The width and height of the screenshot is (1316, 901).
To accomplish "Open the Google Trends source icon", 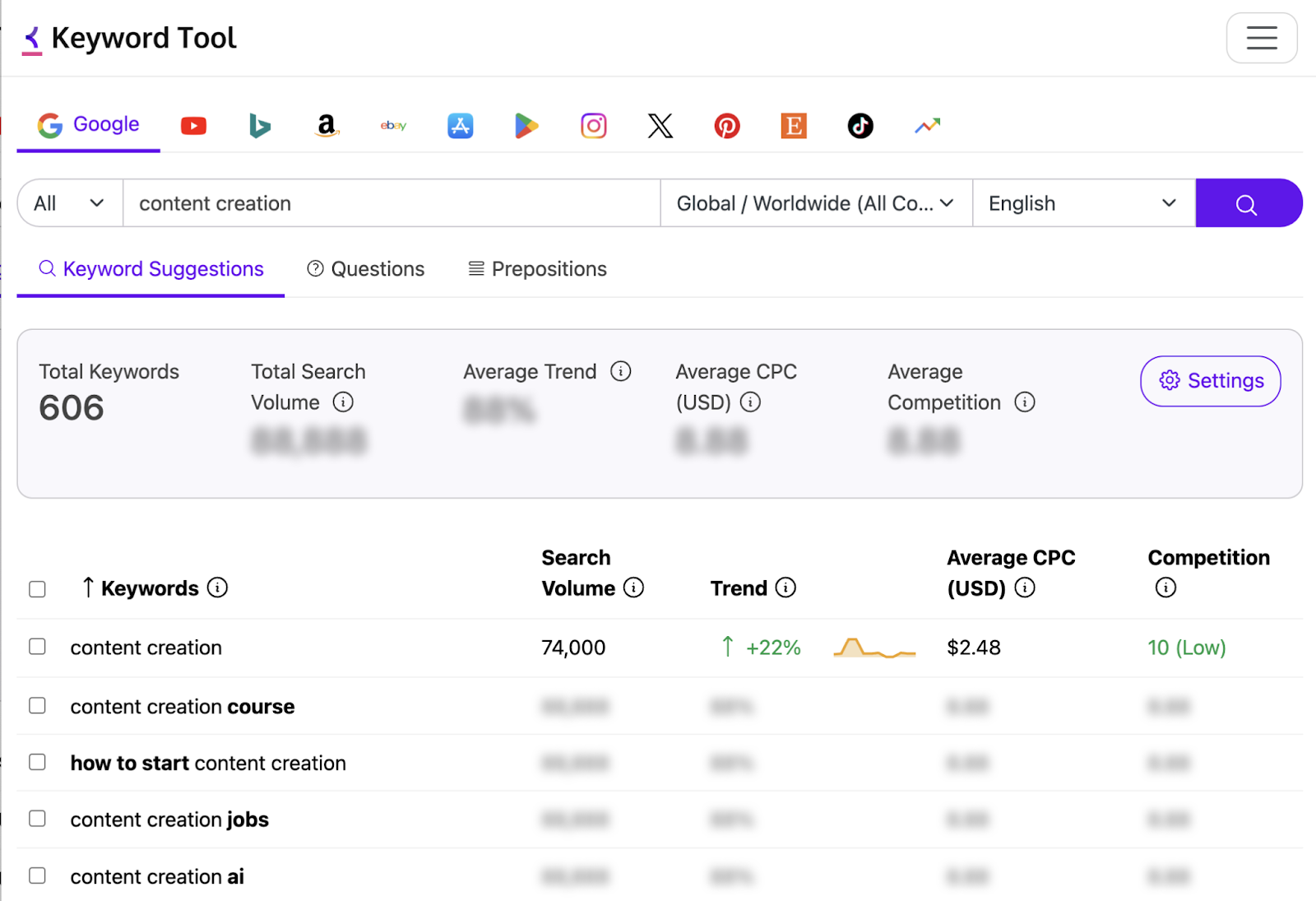I will click(x=927, y=126).
